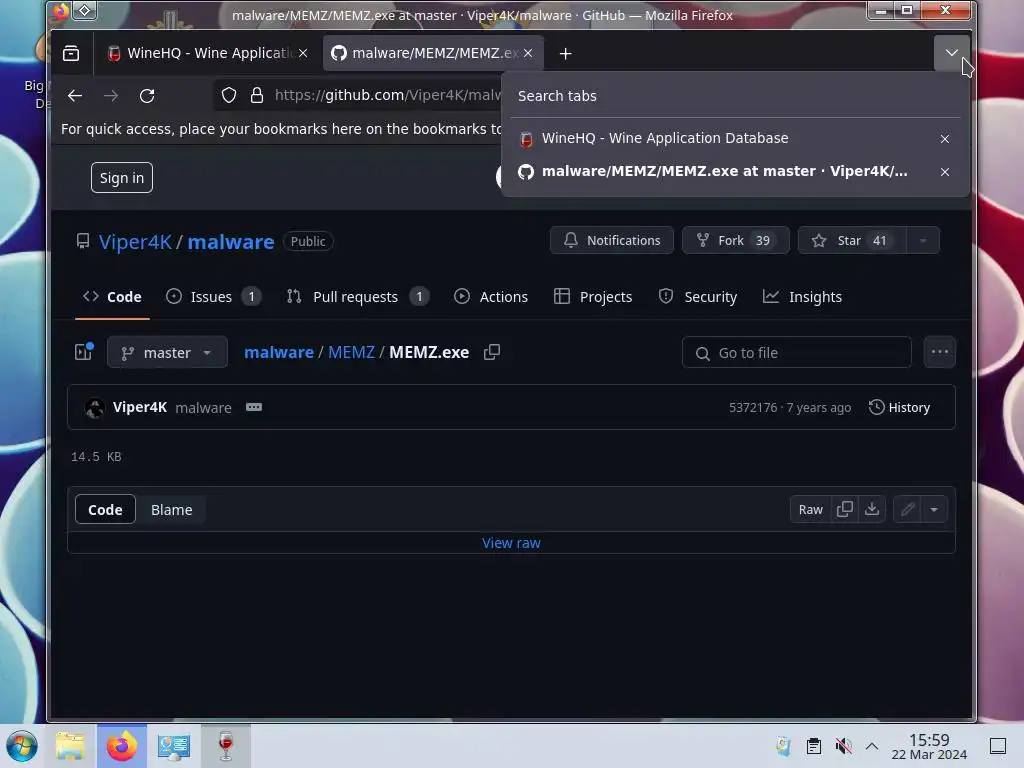
Task: Open the master branch selector dropdown
Action: tap(167, 353)
